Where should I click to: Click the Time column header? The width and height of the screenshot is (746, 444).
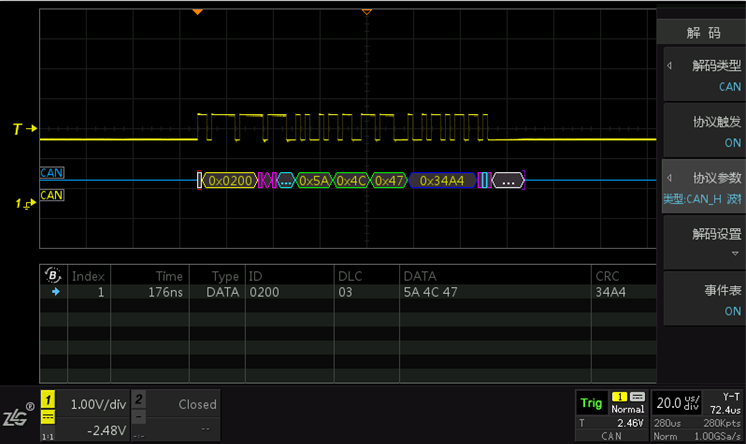(169, 276)
